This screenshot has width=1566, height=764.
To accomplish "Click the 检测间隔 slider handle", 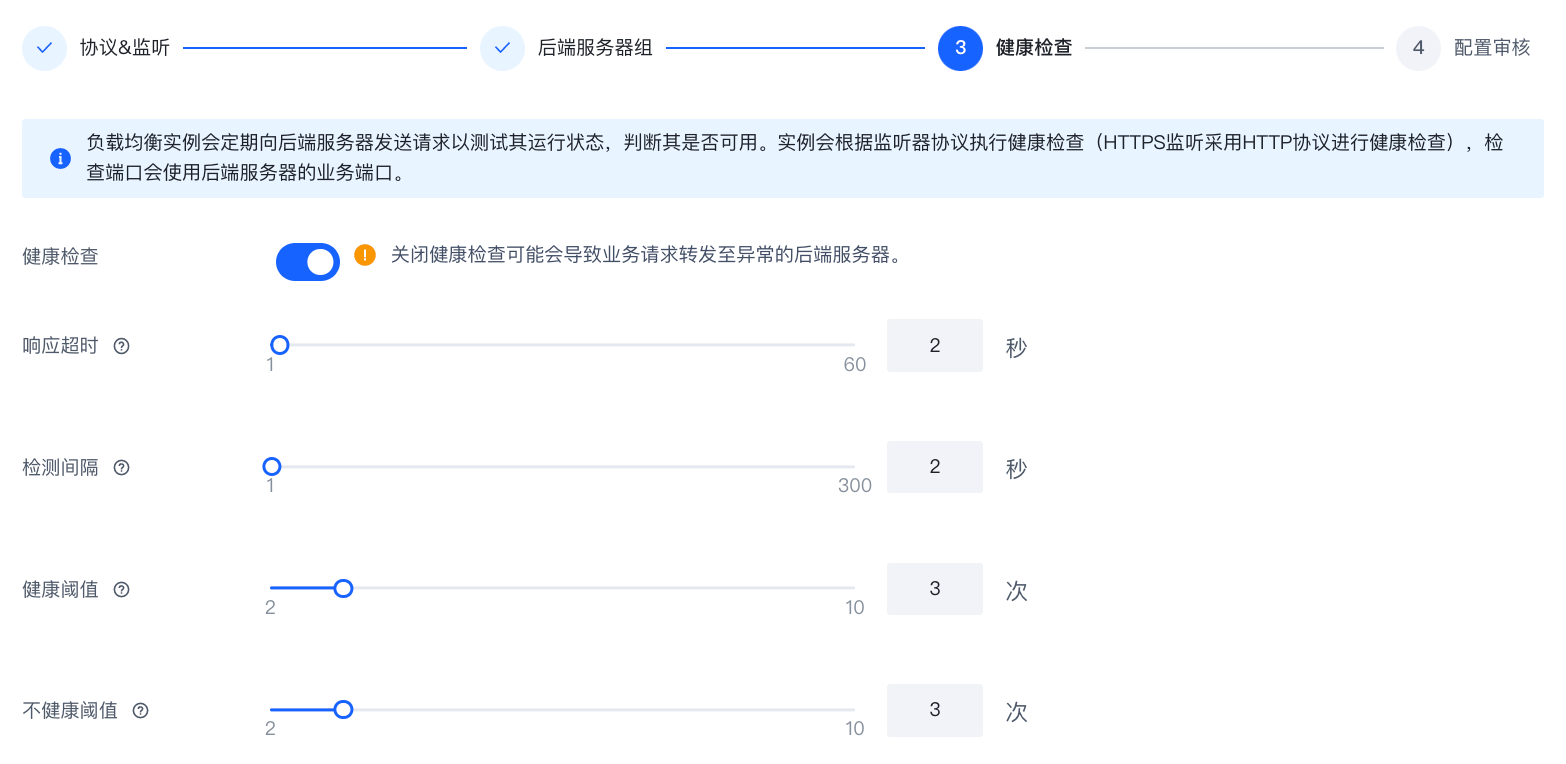I will [271, 466].
